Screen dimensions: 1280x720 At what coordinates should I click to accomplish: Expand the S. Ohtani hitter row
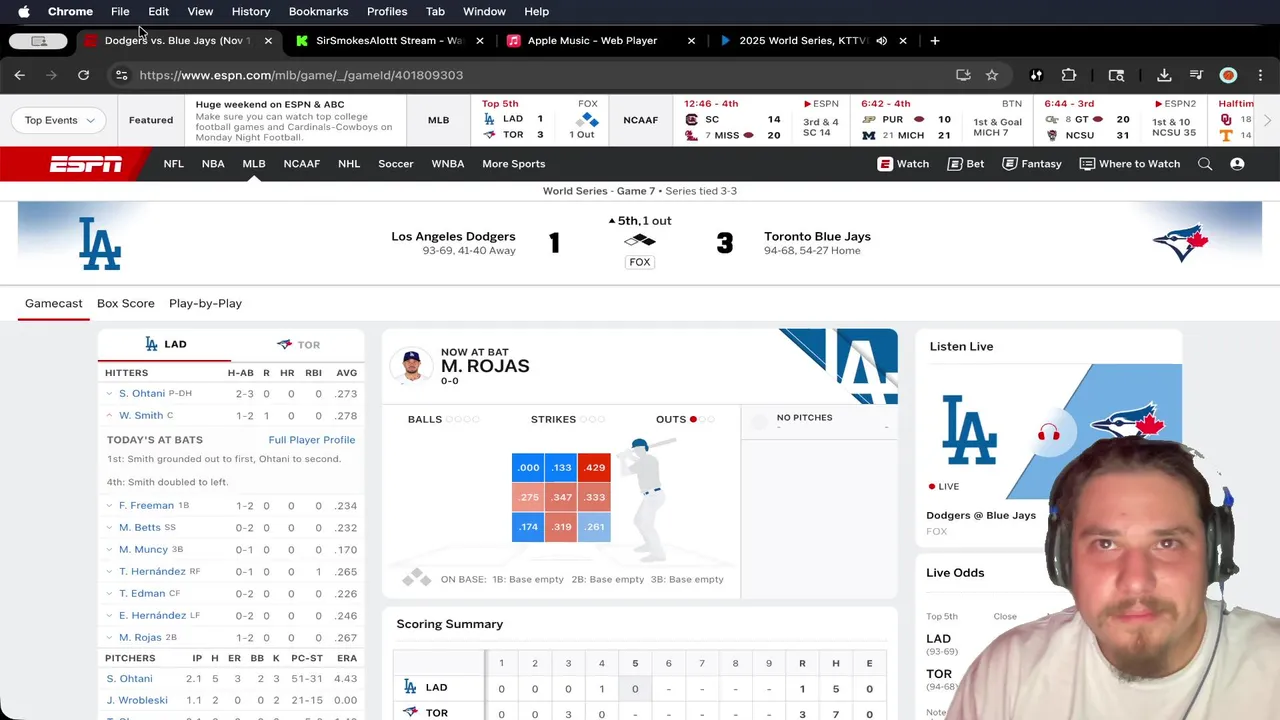(x=109, y=394)
